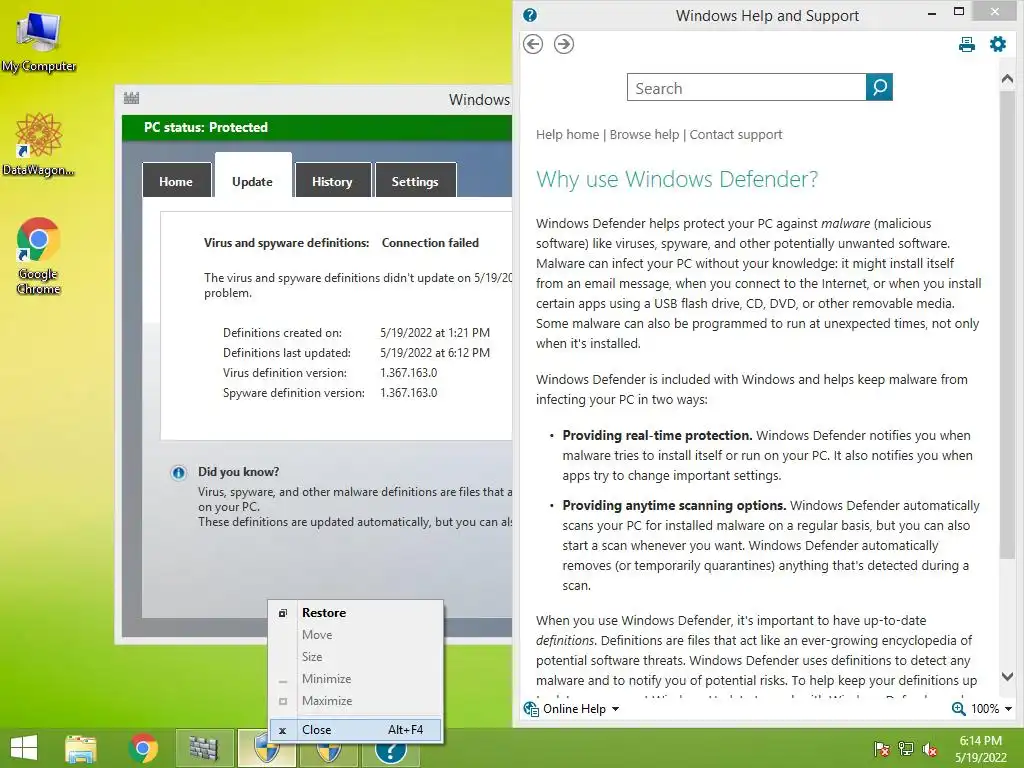Viewport: 1024px width, 768px height.
Task: Open the History tab in Defender
Action: click(332, 181)
